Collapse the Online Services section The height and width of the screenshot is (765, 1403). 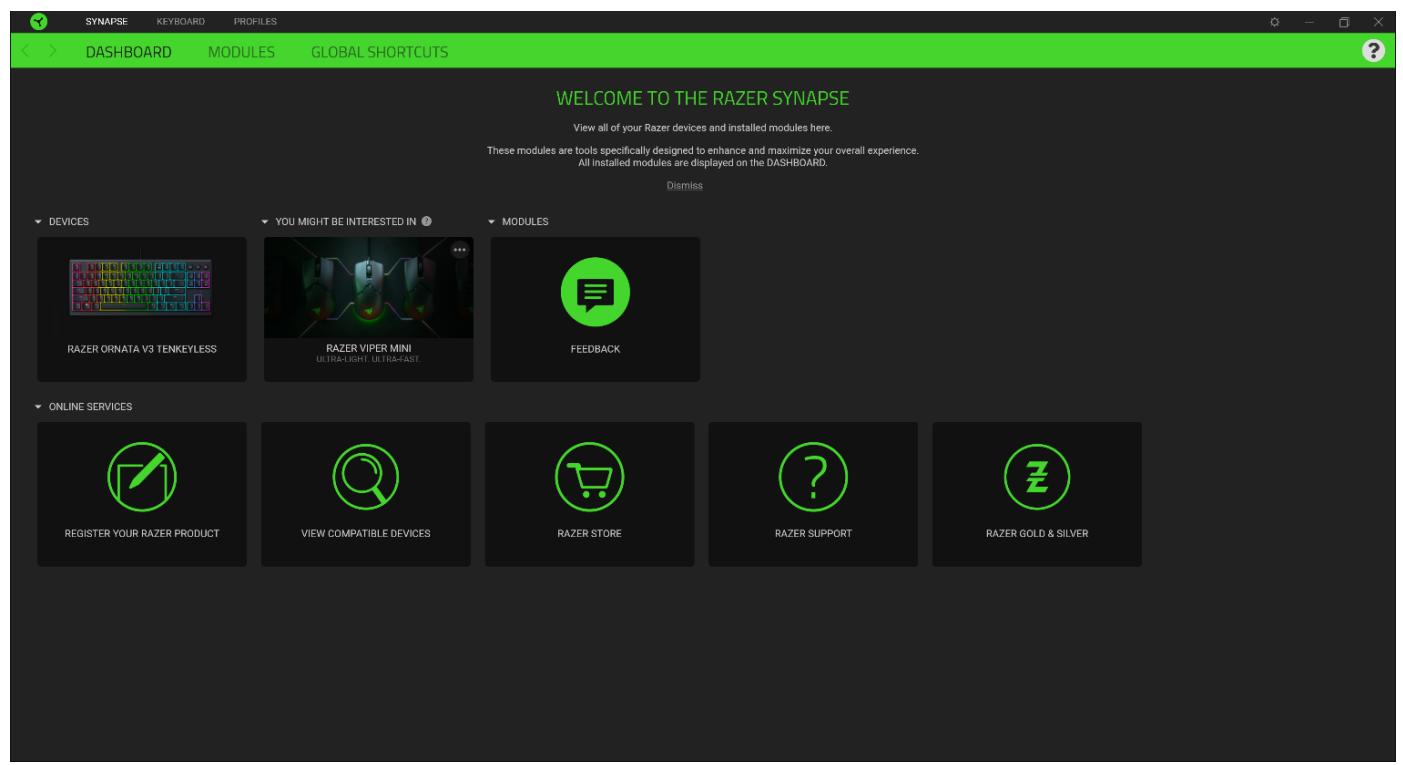tap(38, 407)
